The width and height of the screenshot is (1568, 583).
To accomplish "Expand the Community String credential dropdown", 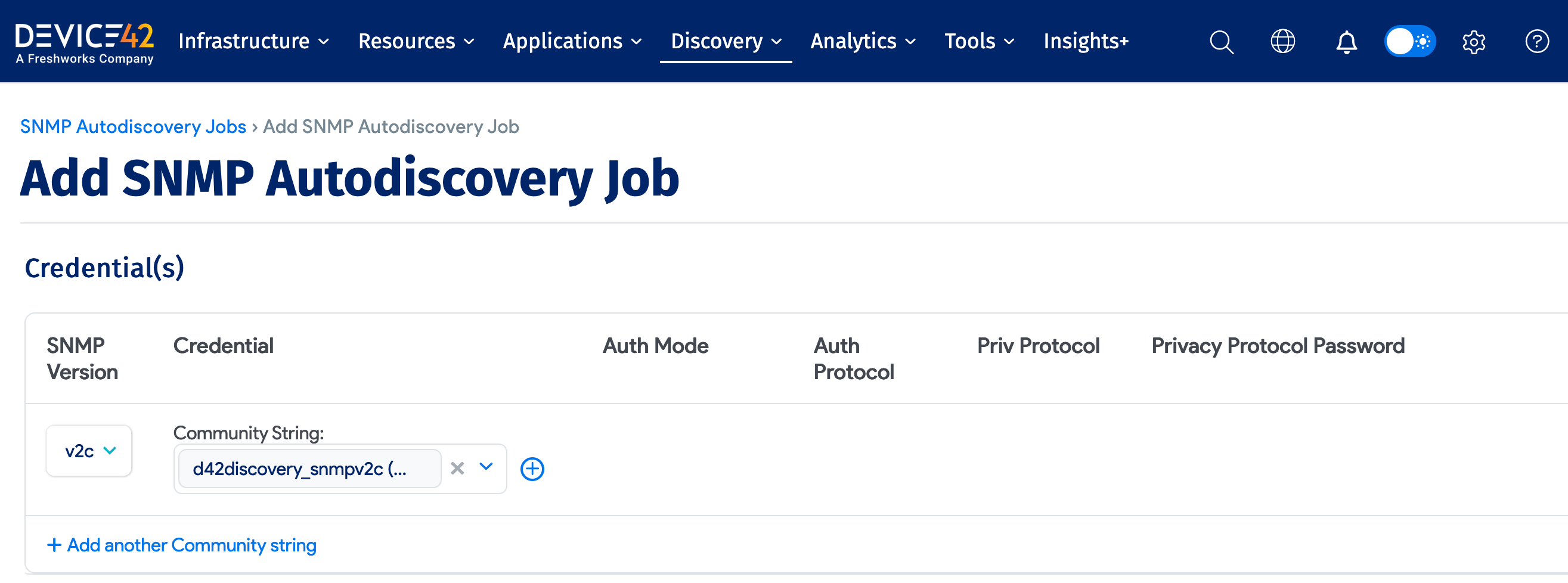I will (x=485, y=469).
